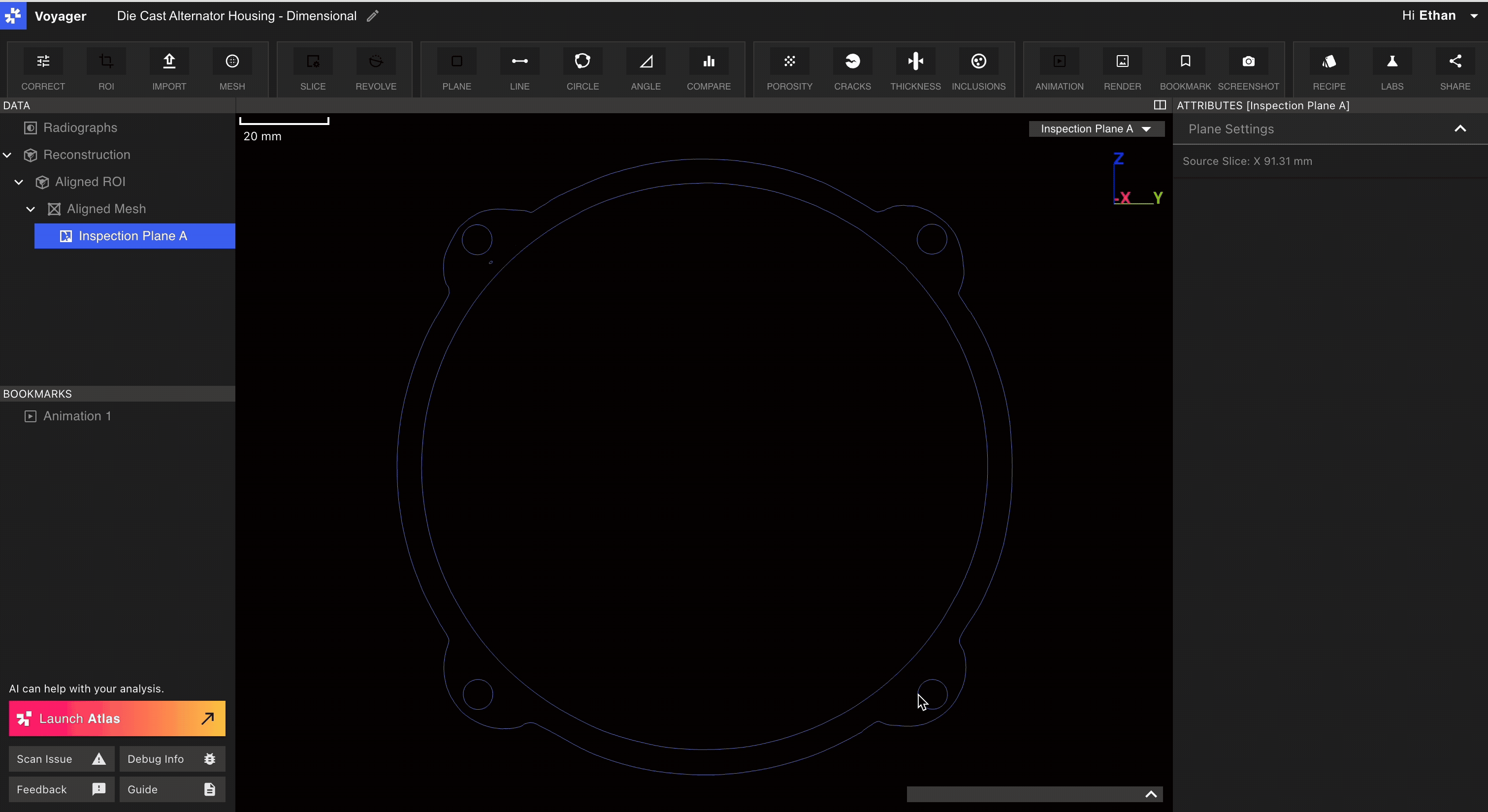The height and width of the screenshot is (812, 1488).
Task: Select Radiographs in the data tree
Action: pos(80,127)
